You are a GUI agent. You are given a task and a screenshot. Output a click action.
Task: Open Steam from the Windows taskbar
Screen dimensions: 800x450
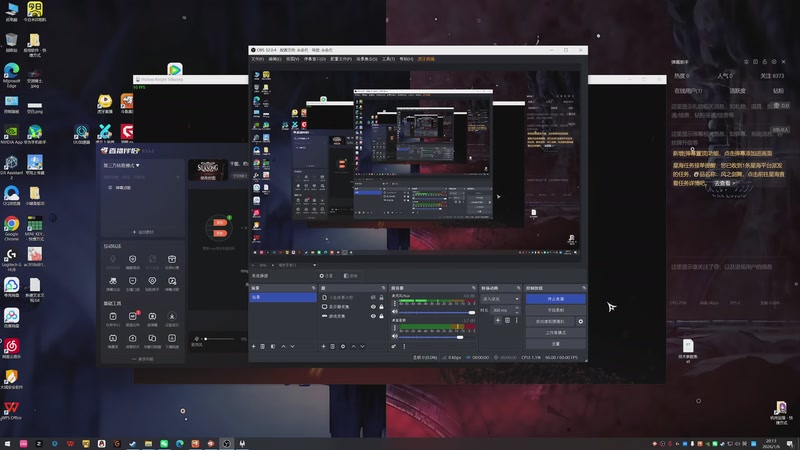click(133, 444)
